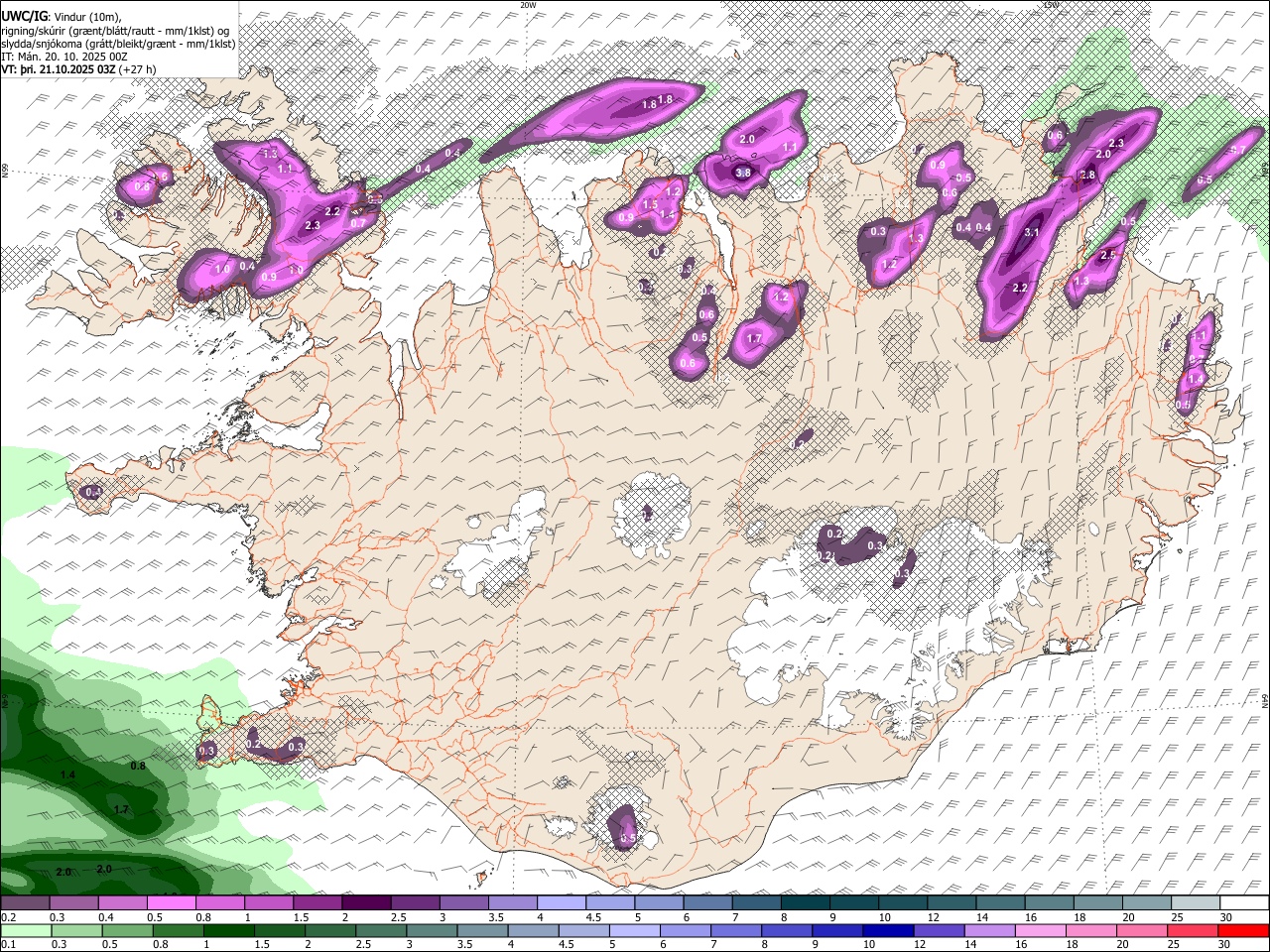Click the '20W' longitude label
The height and width of the screenshot is (952, 1270).
[528, 5]
